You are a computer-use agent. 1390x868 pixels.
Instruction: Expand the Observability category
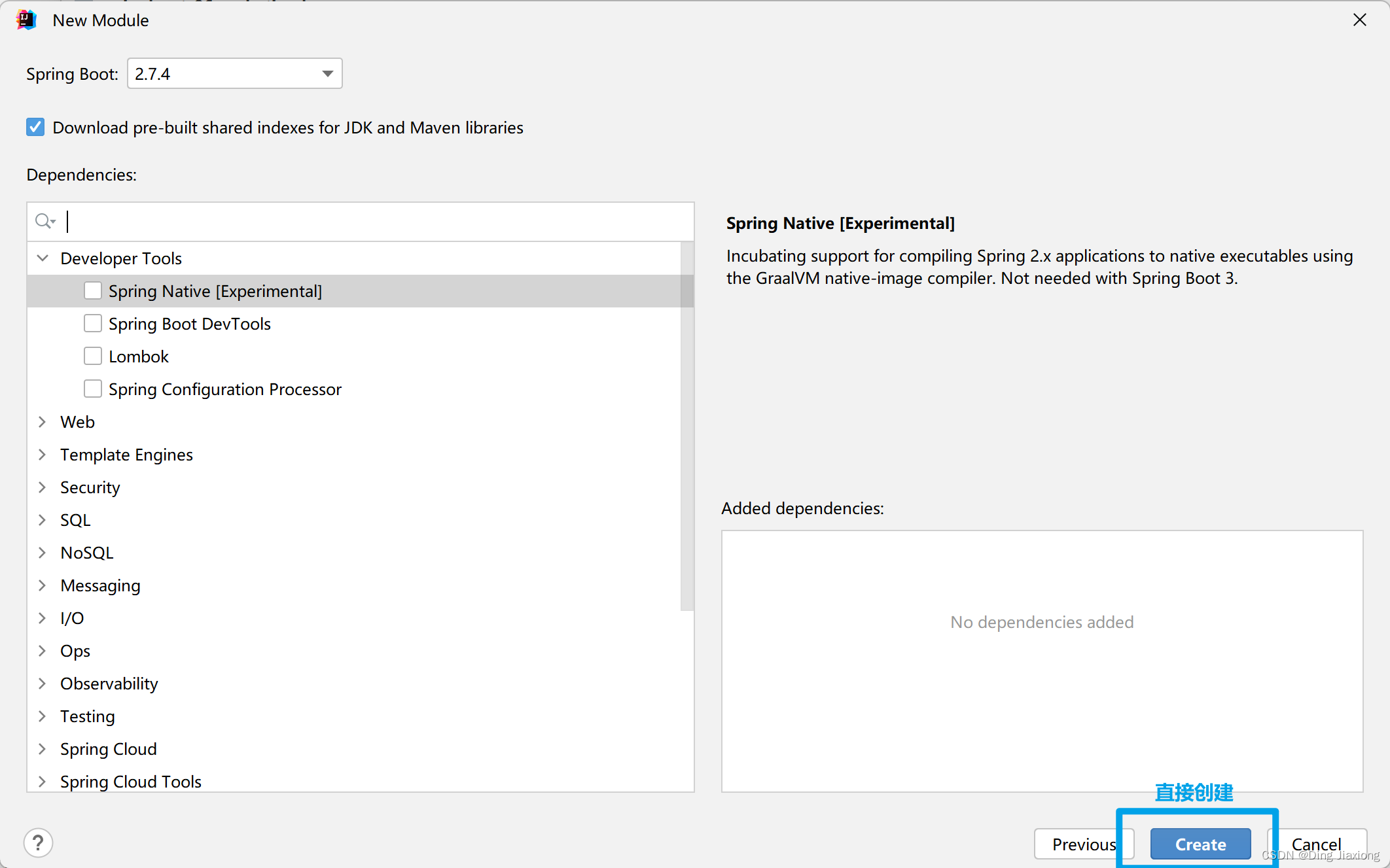click(x=43, y=683)
